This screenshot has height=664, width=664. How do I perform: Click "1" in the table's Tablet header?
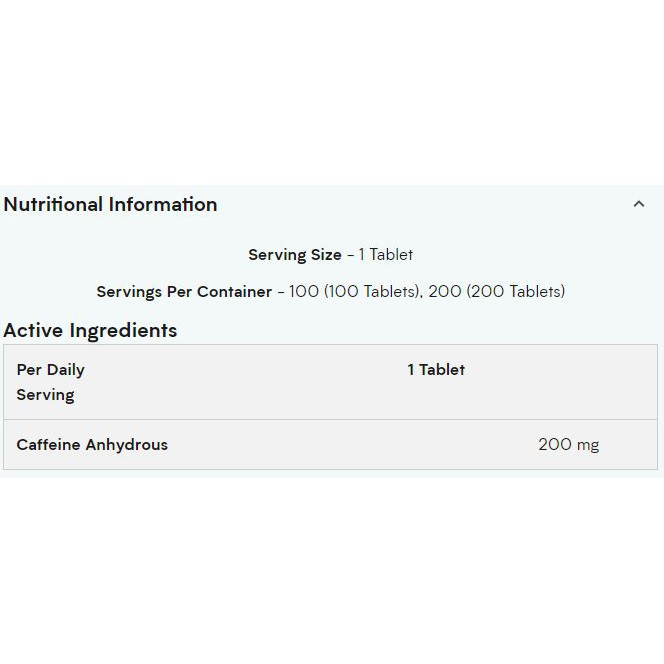coord(411,370)
